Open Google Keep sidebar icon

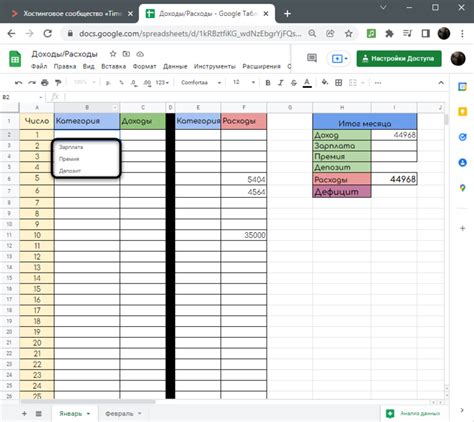462,112
